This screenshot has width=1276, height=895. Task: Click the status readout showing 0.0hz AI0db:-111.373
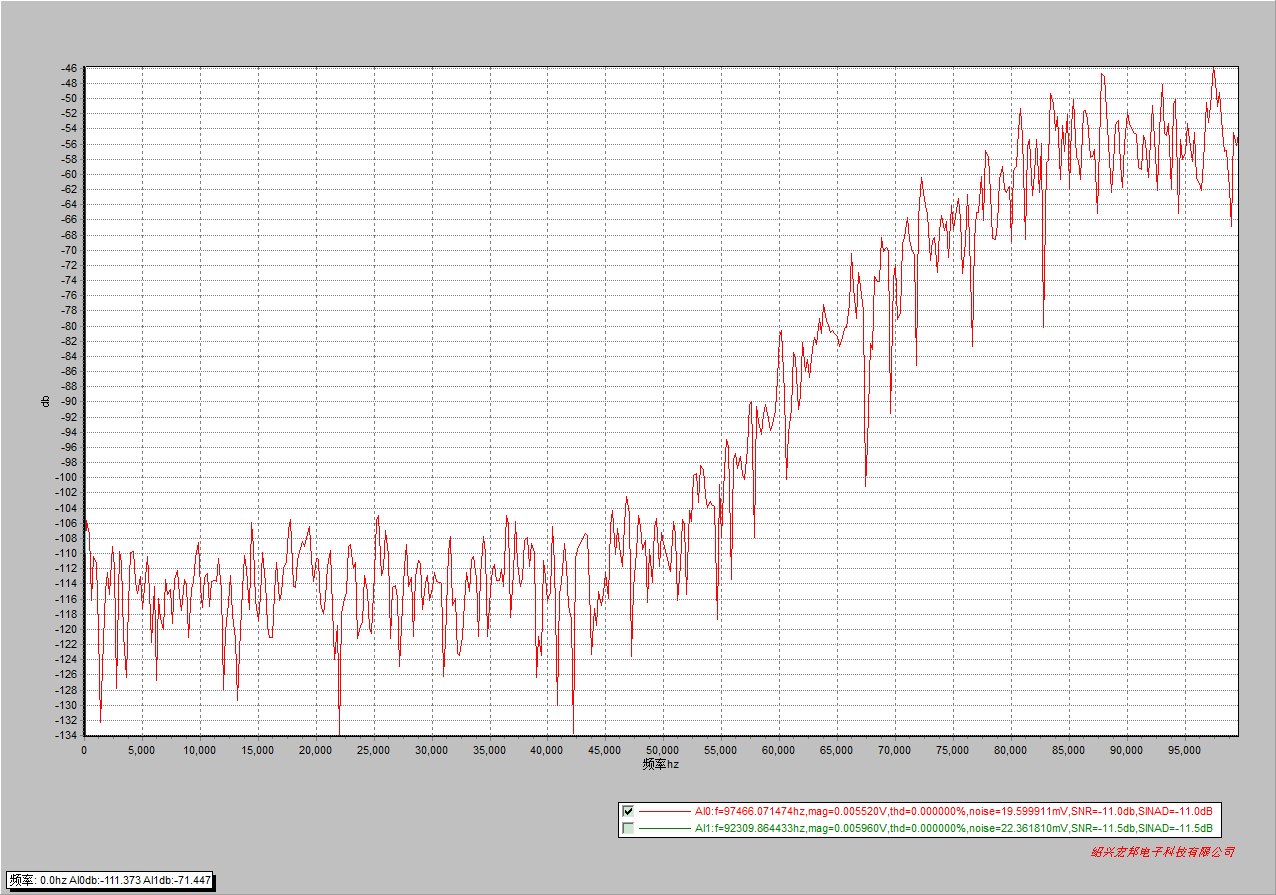click(110, 880)
